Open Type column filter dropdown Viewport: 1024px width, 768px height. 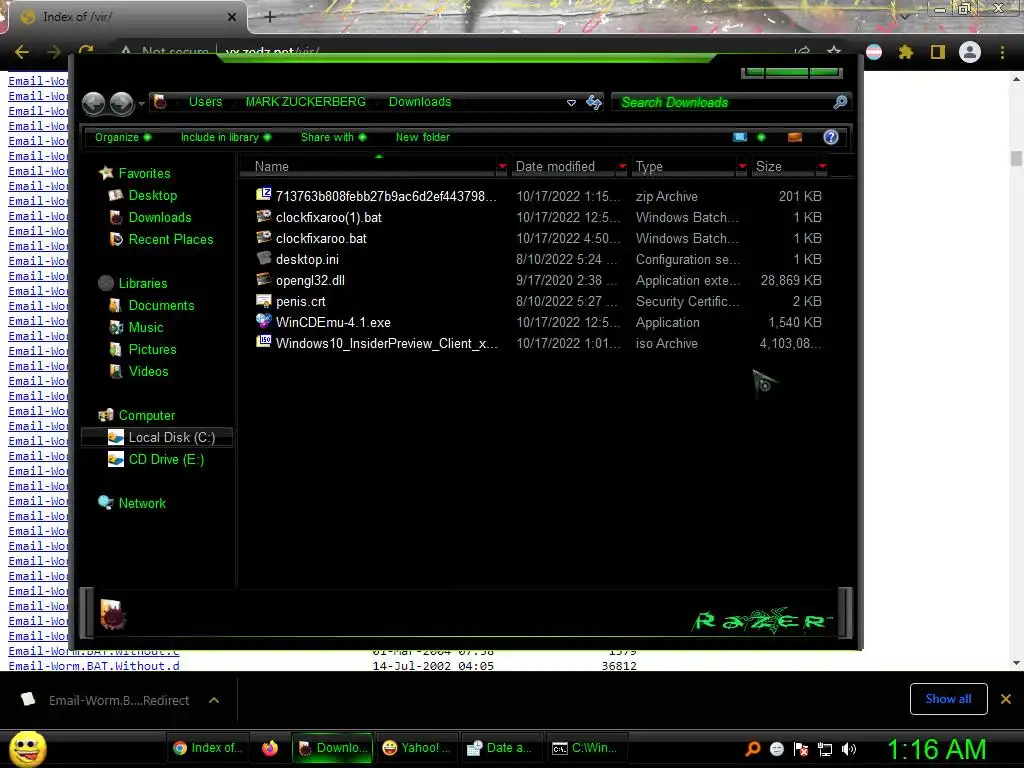[x=742, y=167]
